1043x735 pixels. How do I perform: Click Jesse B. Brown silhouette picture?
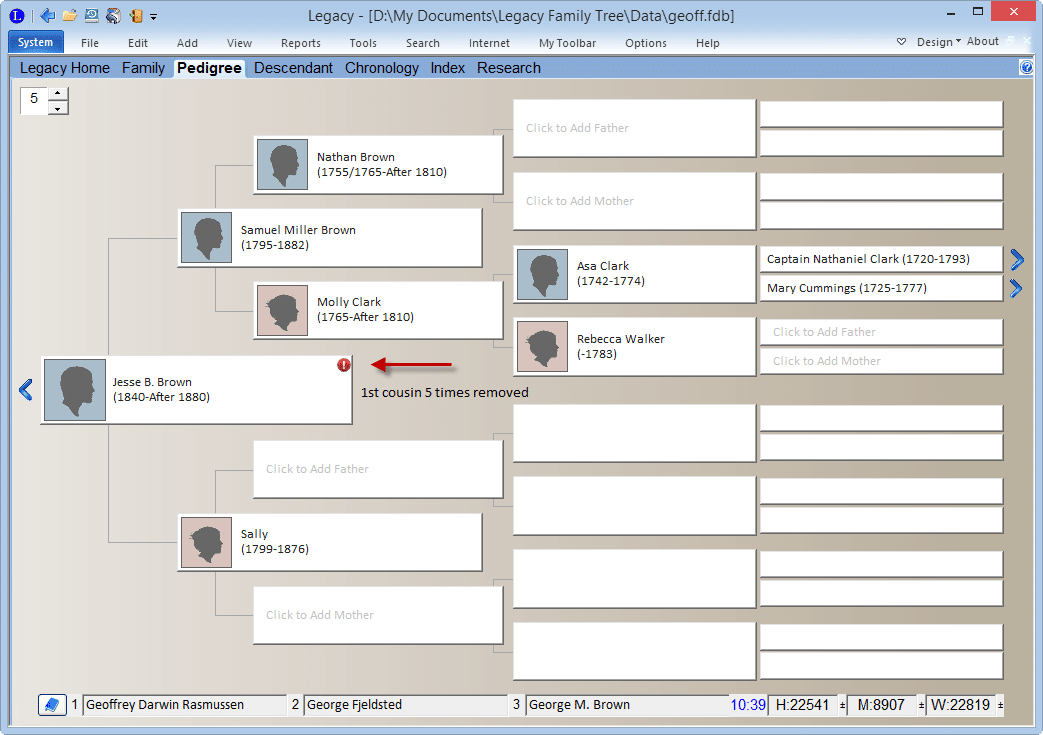(75, 390)
